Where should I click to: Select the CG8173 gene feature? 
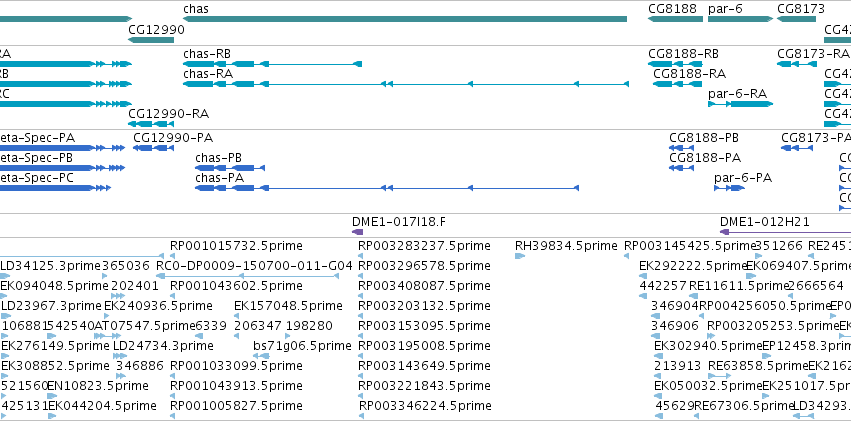point(796,20)
